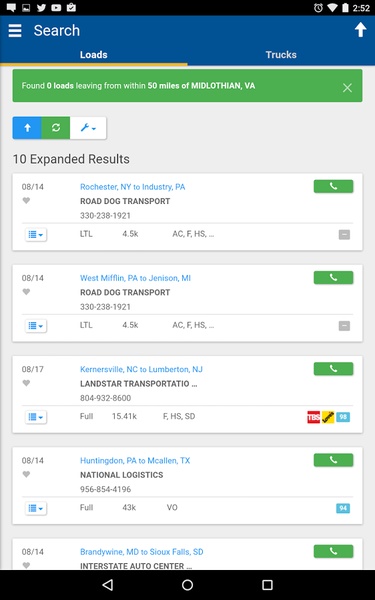Expand list dropdown on West Mifflin load
Screen dimensions: 375x600
[36, 326]
